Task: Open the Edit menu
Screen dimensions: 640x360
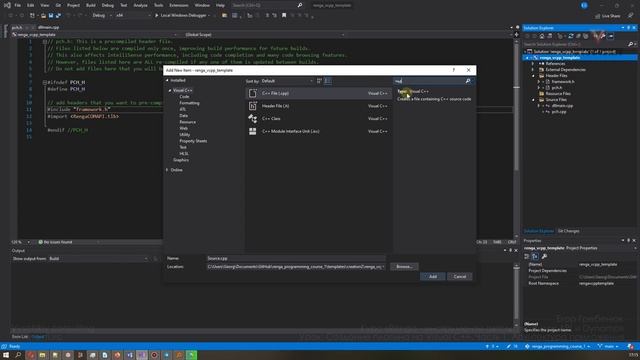Action: click(x=31, y=5)
